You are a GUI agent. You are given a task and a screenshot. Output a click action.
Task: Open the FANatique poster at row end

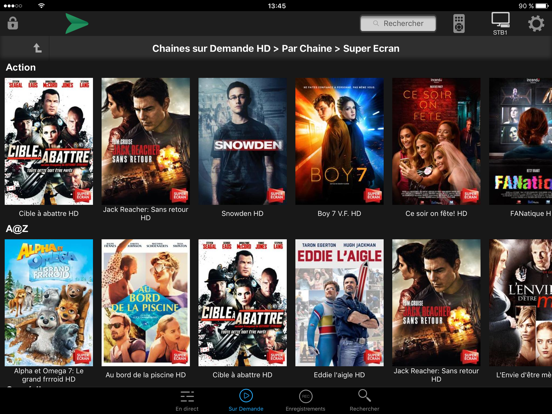click(x=520, y=141)
